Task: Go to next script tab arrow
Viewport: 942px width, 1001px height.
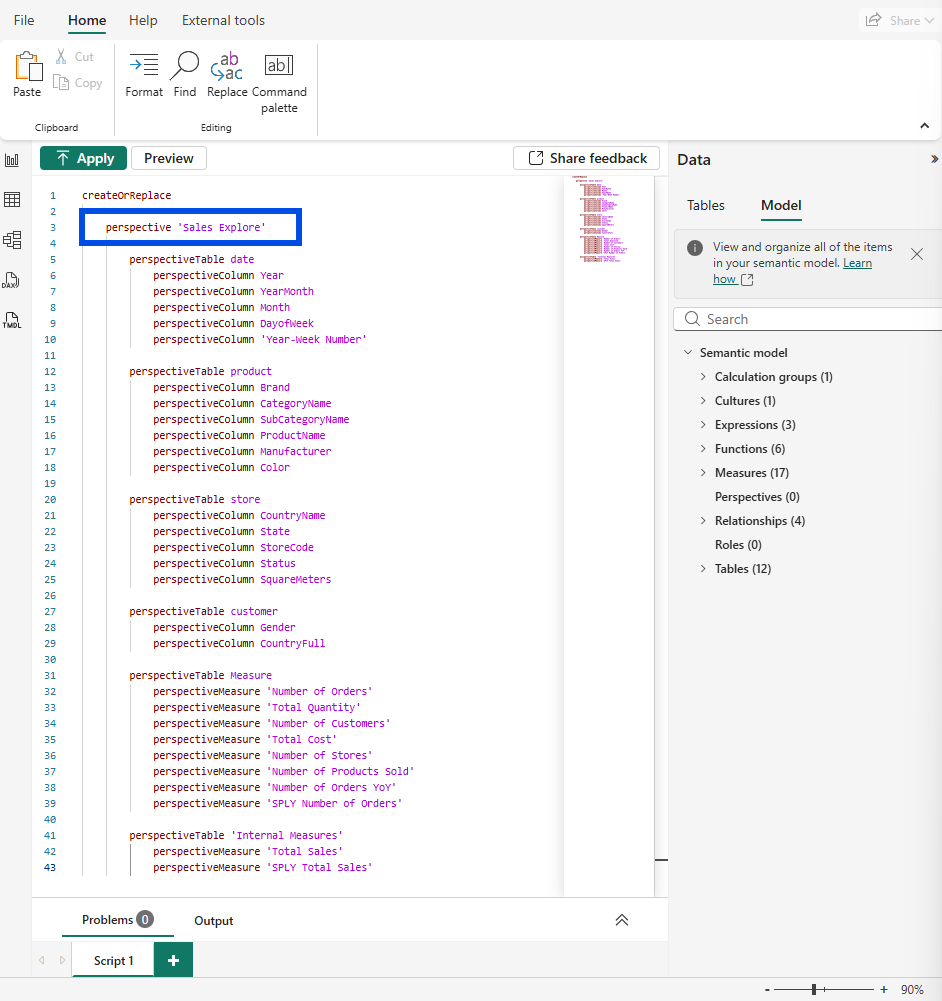Action: [62, 960]
